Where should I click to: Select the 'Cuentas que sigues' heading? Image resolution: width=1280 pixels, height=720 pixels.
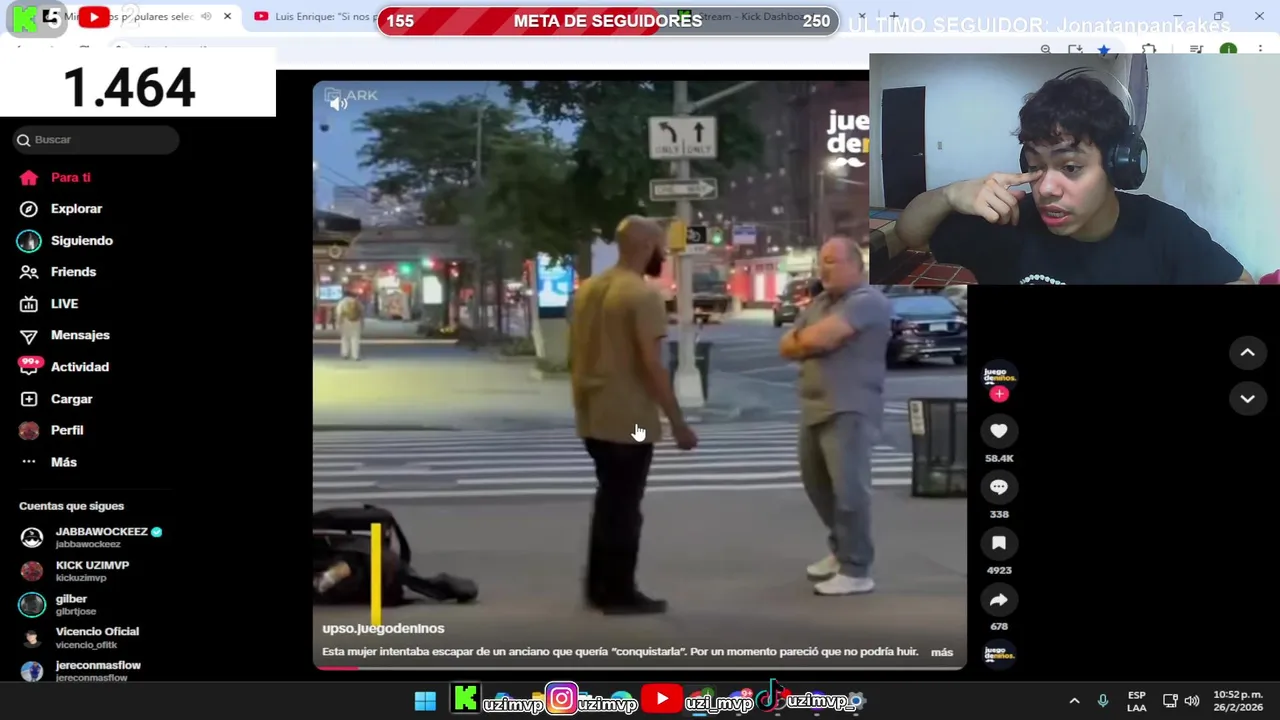click(71, 506)
